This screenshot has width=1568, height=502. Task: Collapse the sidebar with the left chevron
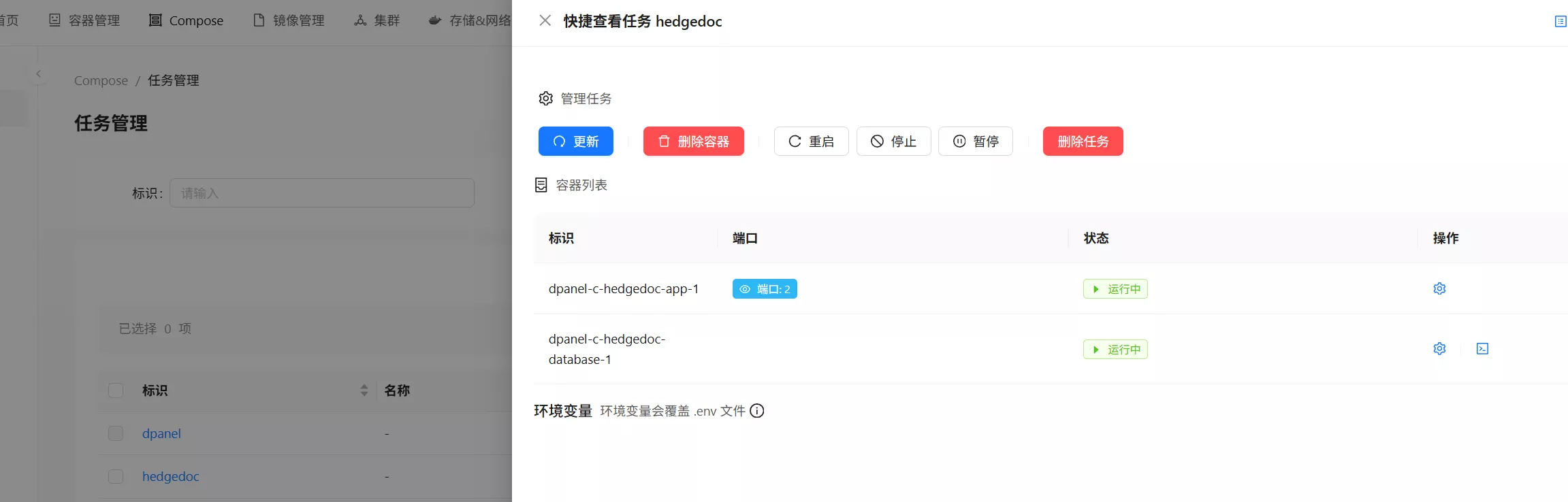click(x=39, y=74)
